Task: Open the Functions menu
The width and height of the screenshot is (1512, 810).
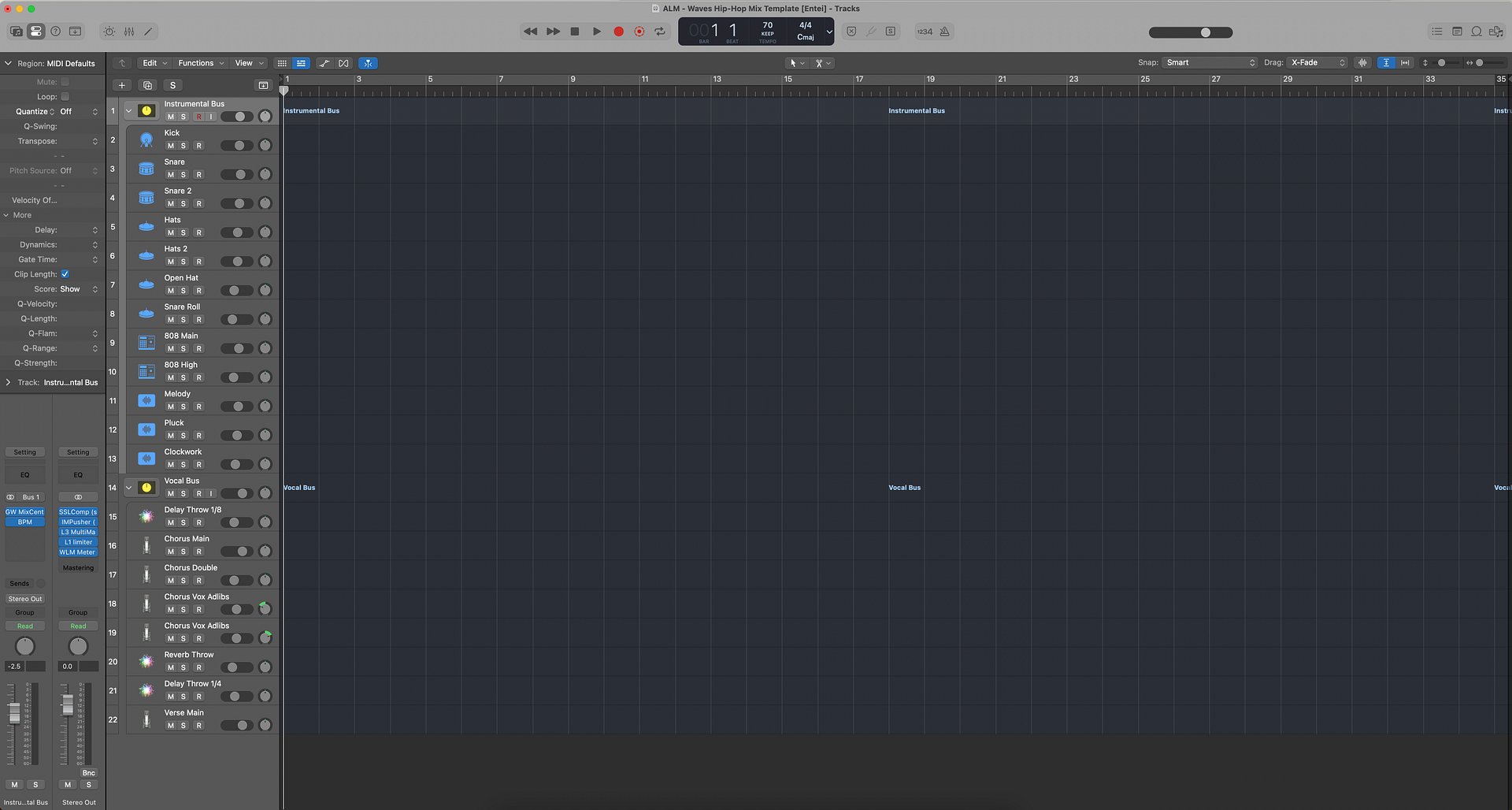Action: (x=201, y=63)
